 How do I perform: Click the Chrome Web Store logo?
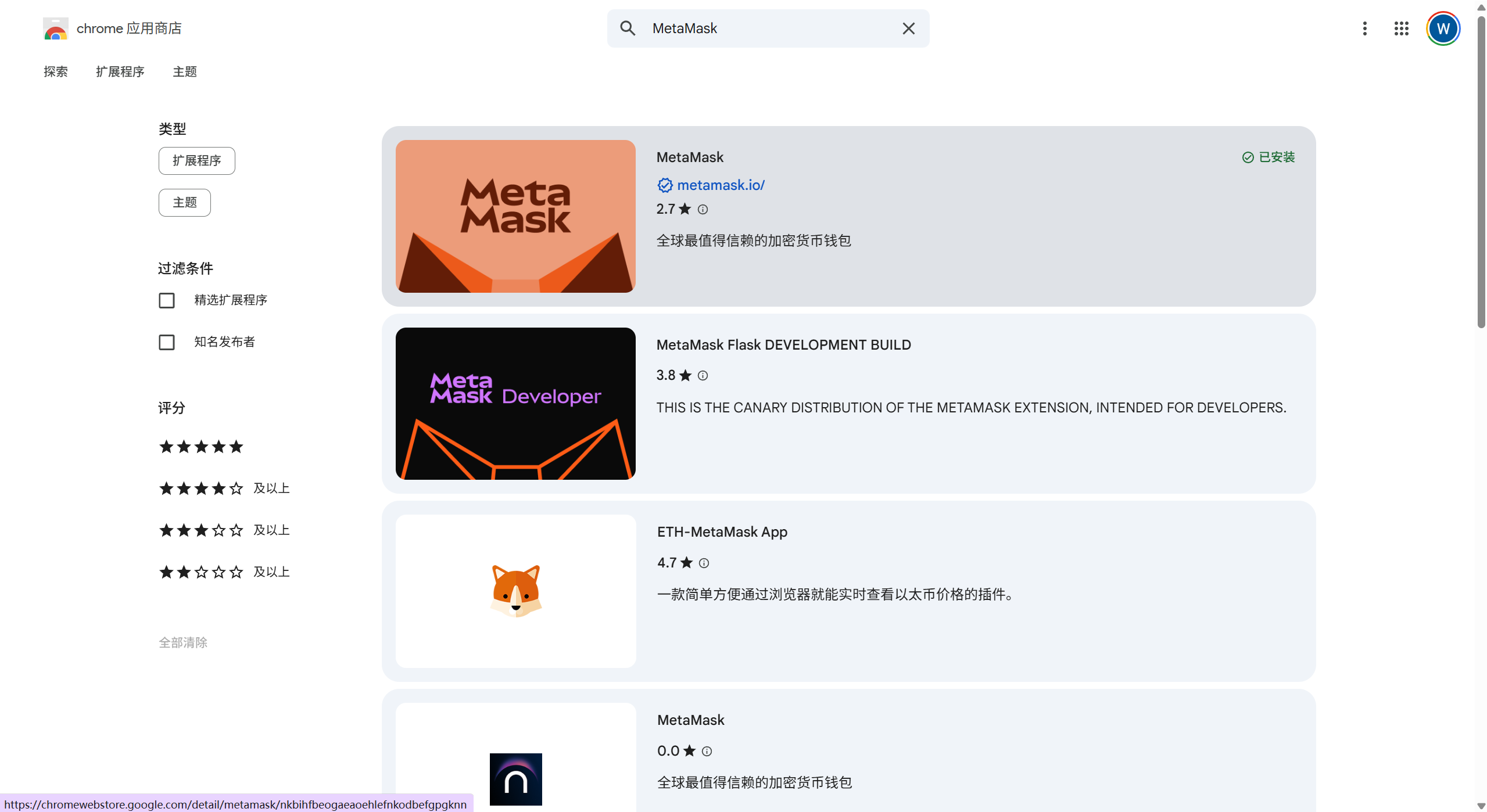pyautogui.click(x=56, y=28)
